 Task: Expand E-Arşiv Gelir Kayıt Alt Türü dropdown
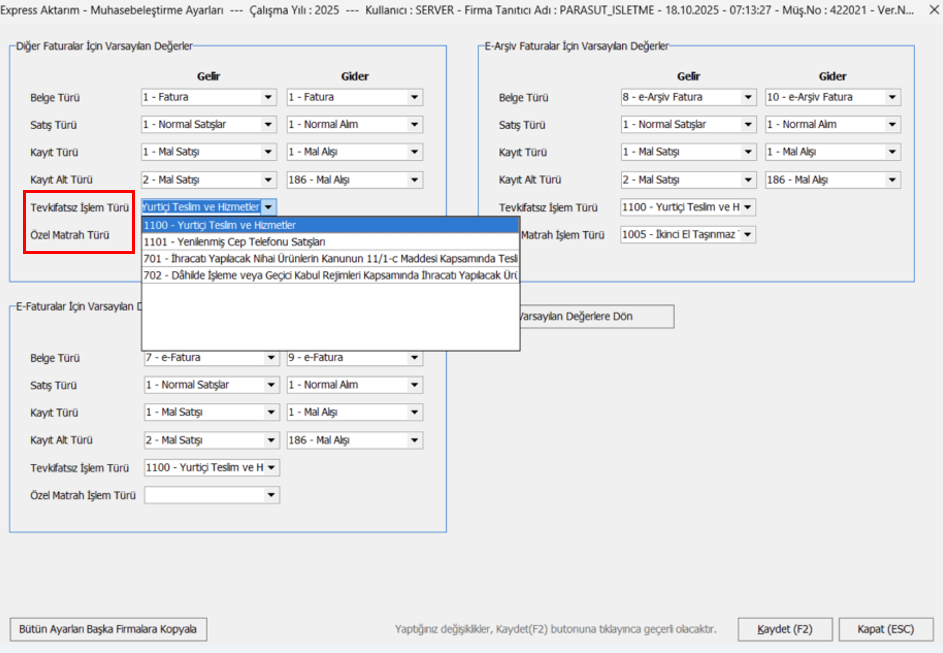point(688,180)
